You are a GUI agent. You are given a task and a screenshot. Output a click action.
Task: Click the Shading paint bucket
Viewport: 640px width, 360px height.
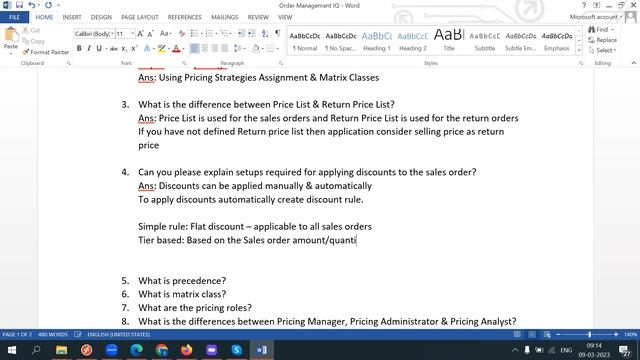click(256, 49)
